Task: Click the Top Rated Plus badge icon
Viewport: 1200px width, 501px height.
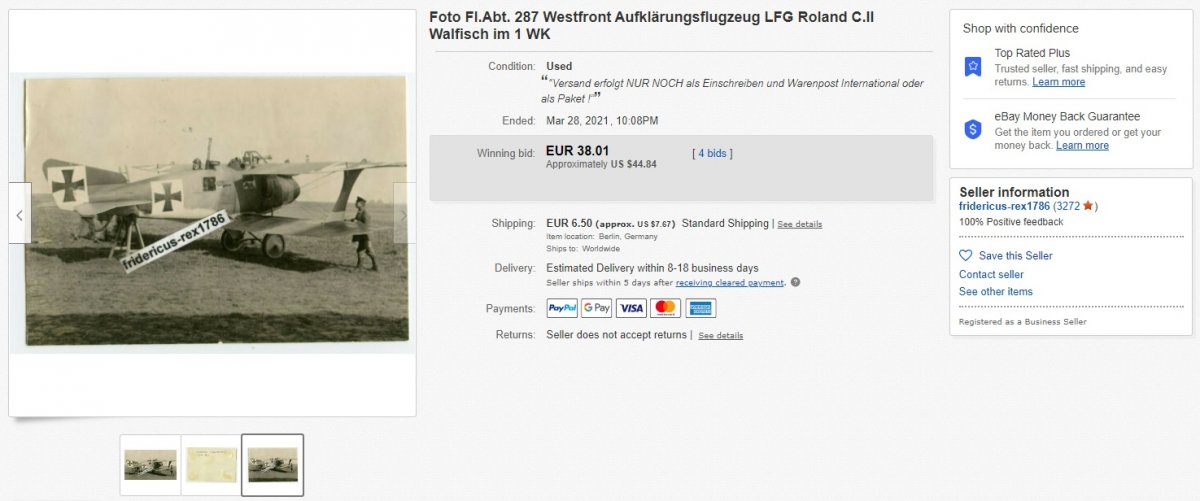Action: (x=973, y=67)
